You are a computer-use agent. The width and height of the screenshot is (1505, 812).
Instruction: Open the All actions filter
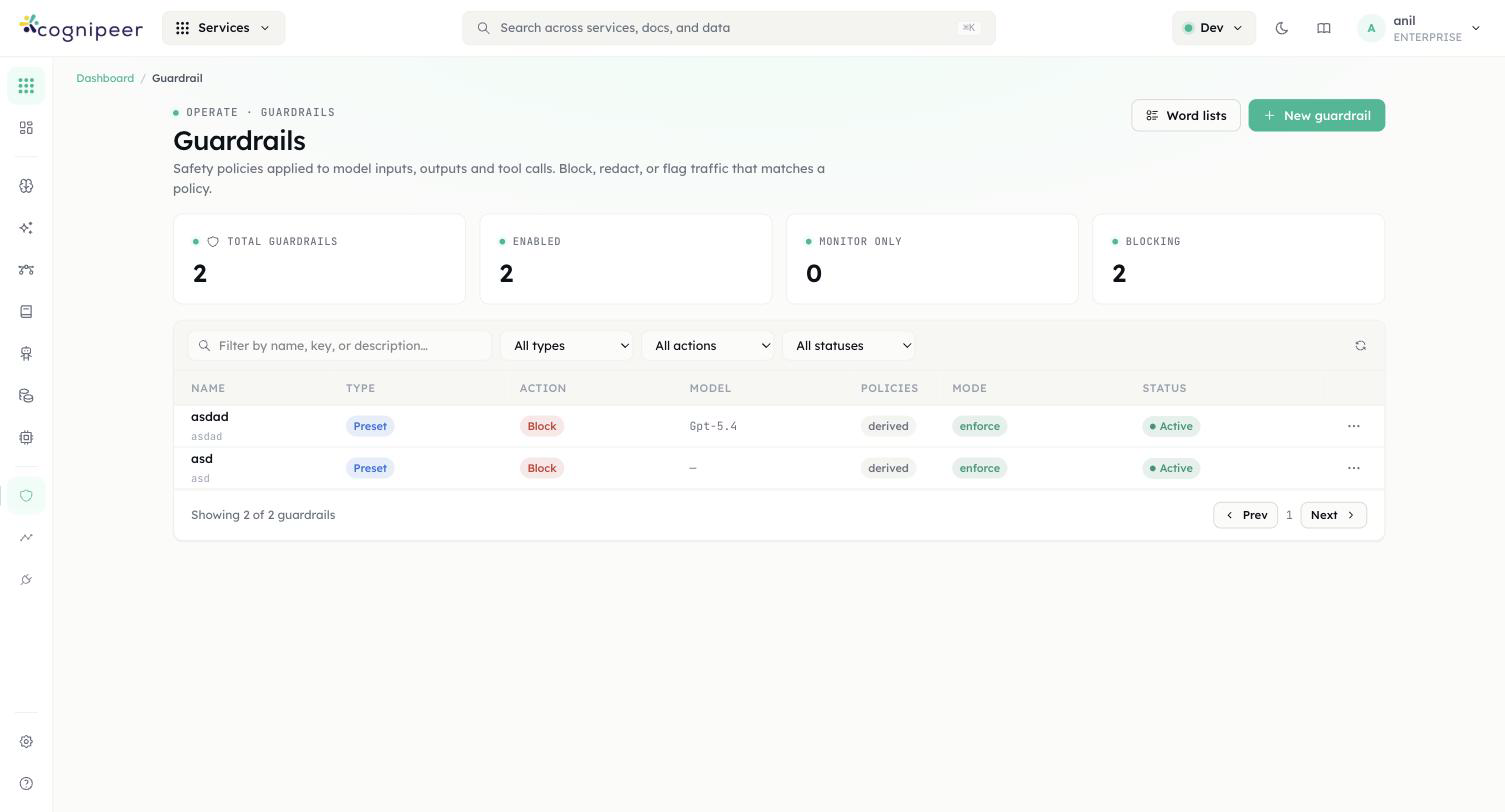click(x=707, y=346)
